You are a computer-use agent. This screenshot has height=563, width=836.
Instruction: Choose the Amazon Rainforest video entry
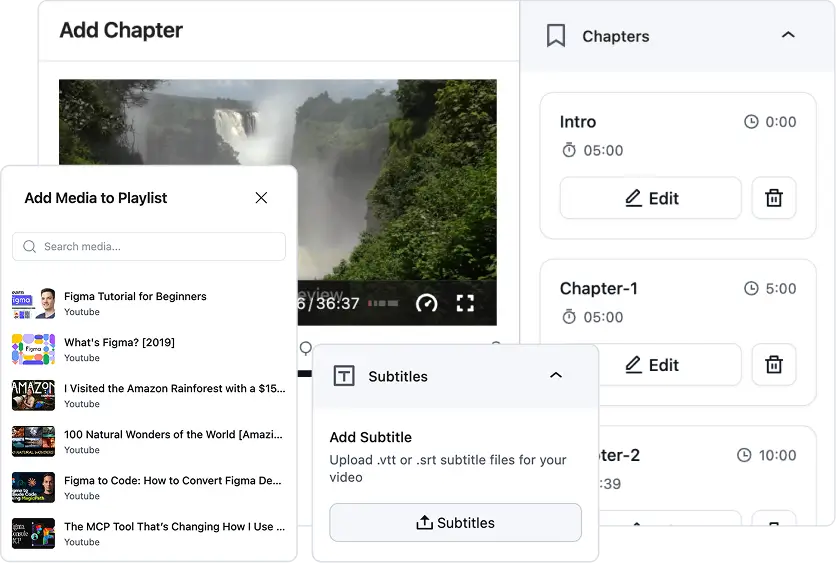[148, 395]
